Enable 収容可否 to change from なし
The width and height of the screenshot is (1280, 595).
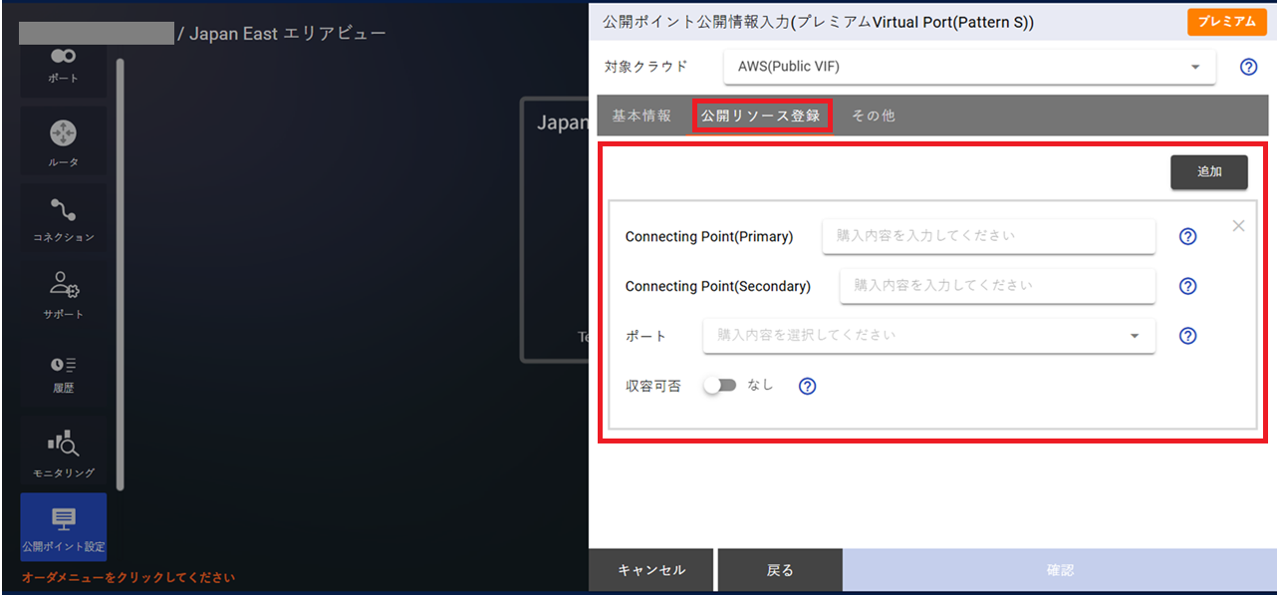(x=720, y=384)
